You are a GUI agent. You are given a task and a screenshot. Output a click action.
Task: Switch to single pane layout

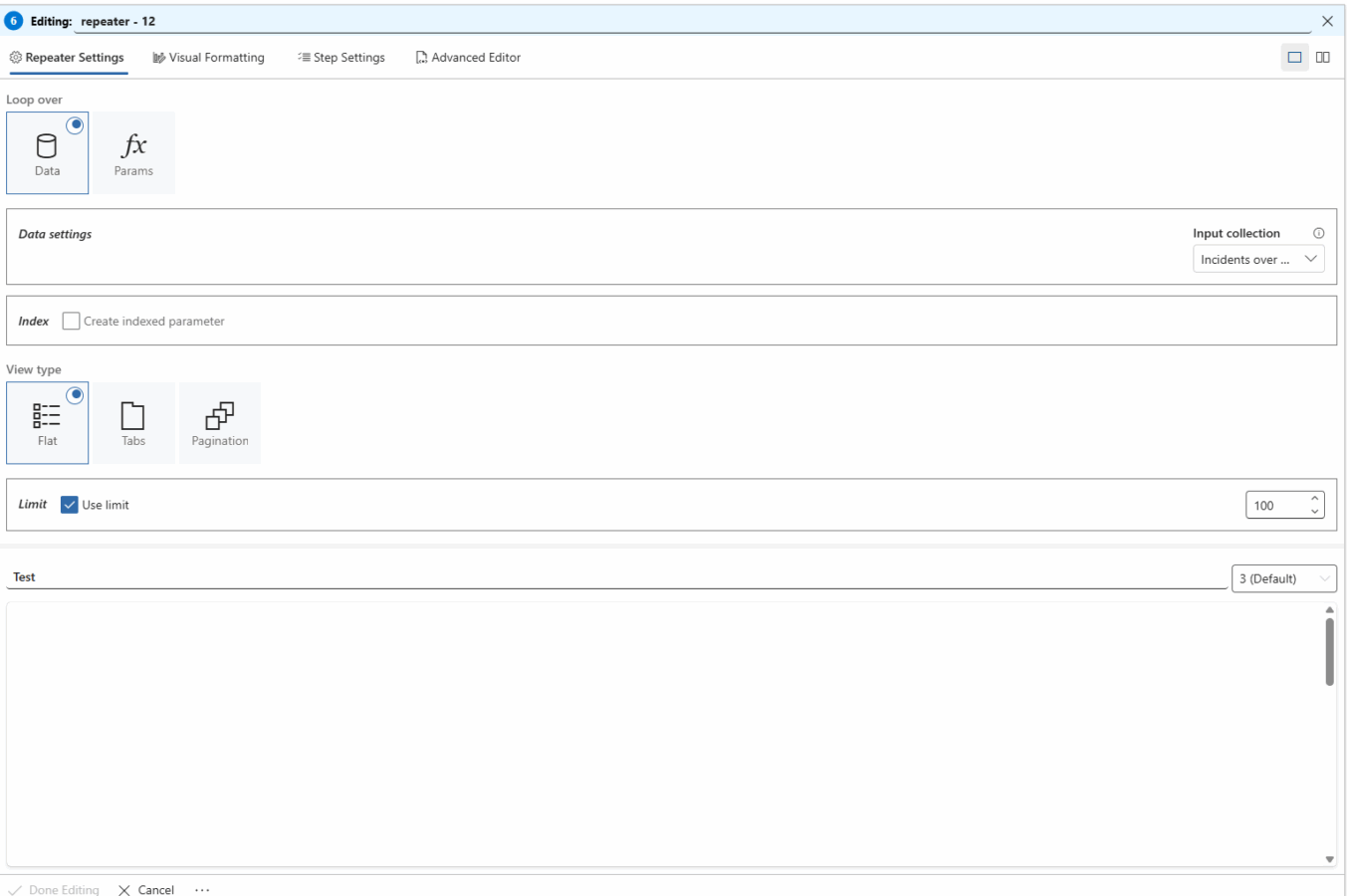click(x=1294, y=57)
